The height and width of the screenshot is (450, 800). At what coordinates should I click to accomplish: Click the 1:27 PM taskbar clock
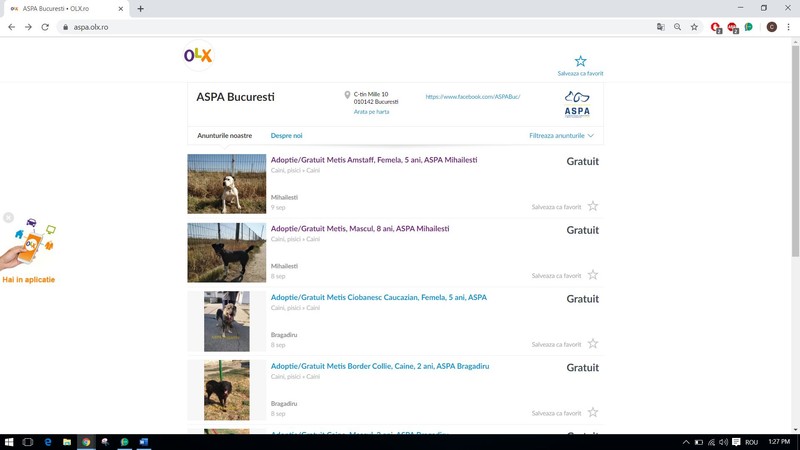point(779,441)
